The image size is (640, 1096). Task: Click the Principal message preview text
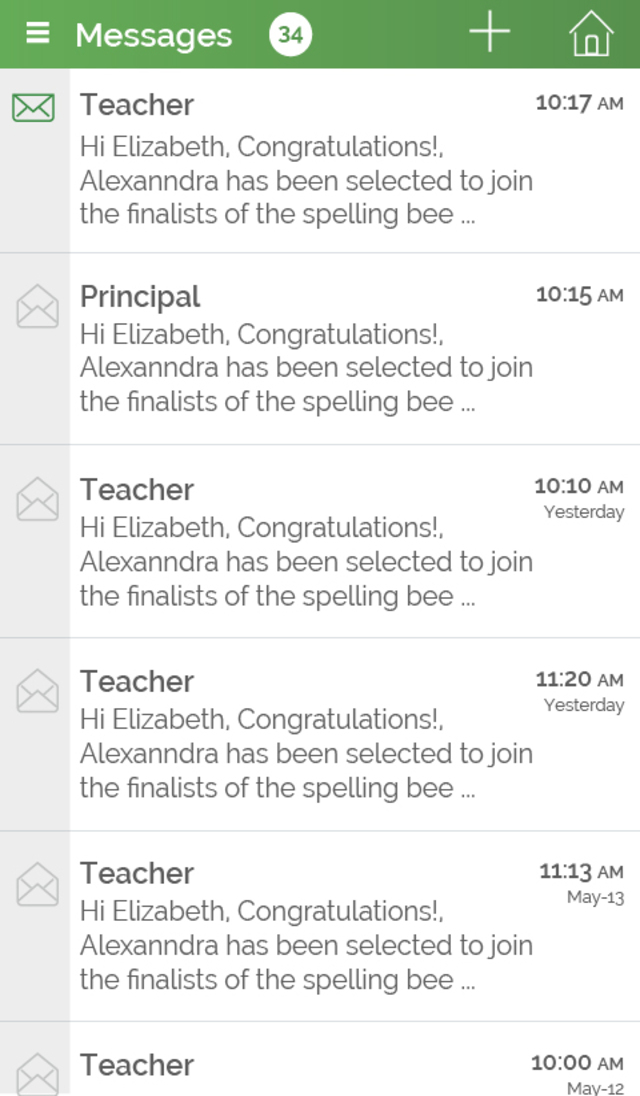pyautogui.click(x=306, y=368)
